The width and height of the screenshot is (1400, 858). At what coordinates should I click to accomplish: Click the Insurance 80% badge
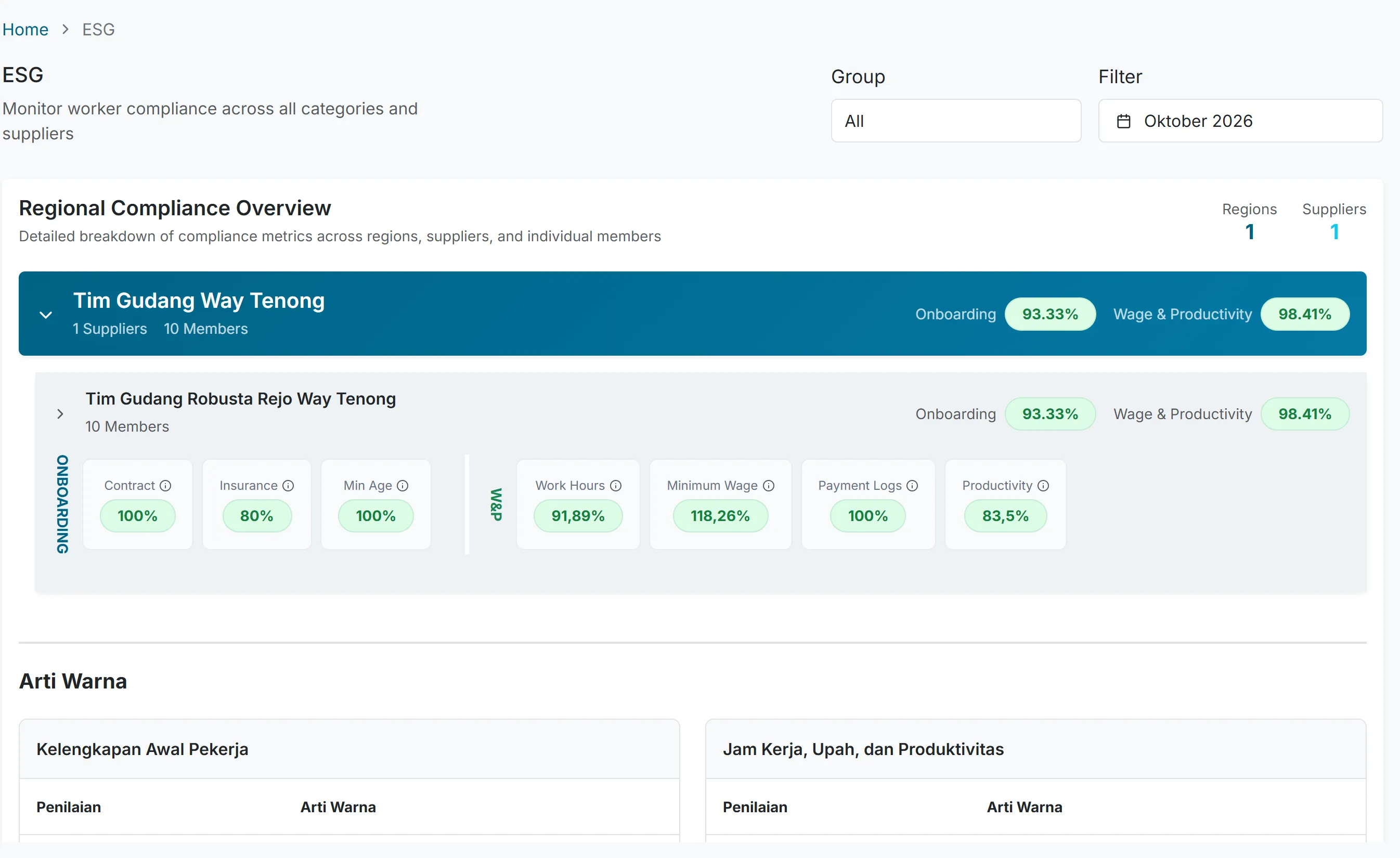tap(257, 515)
